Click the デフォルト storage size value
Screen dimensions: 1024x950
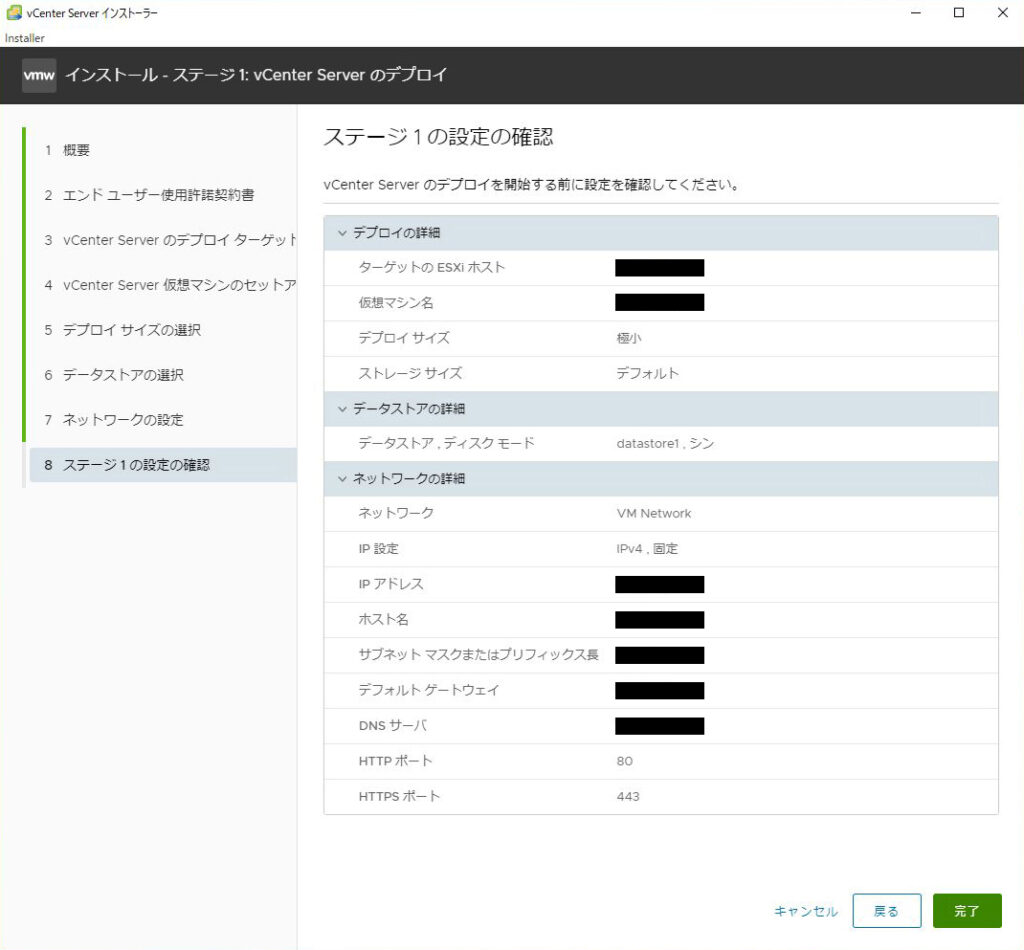point(648,373)
